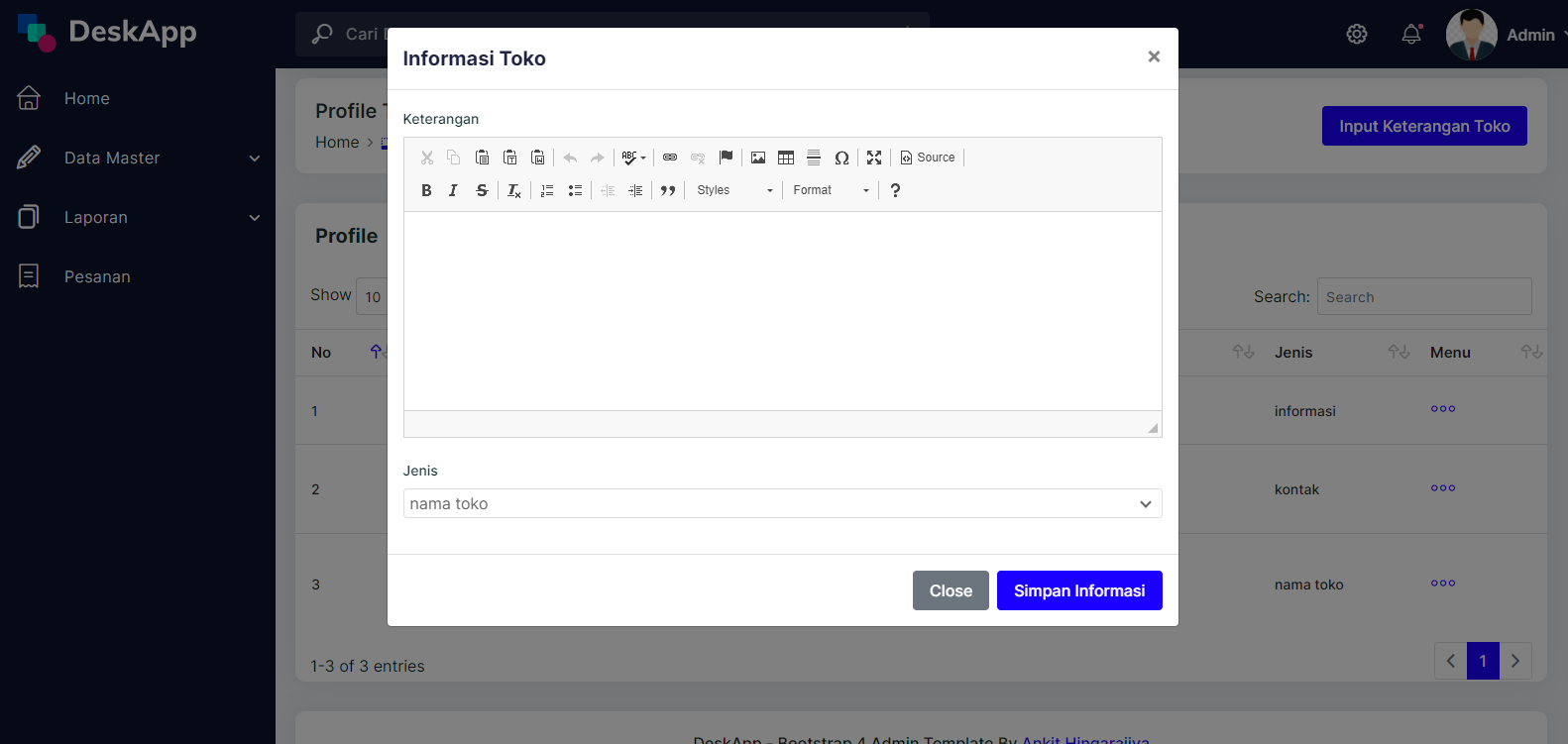Go to previous page arrow
The image size is (1568, 744).
click(x=1451, y=661)
